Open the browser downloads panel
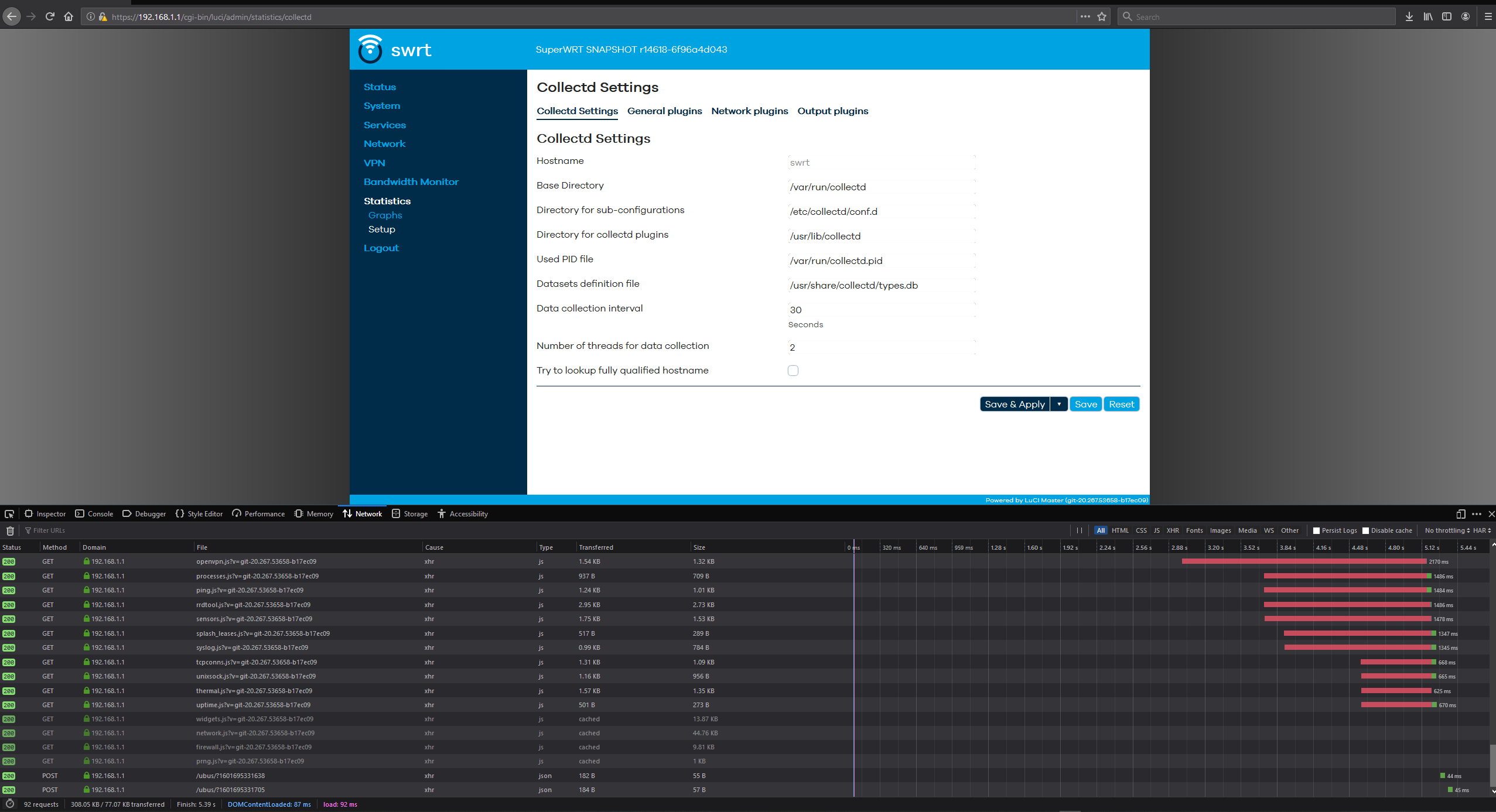This screenshot has height=812, width=1496. (x=1409, y=16)
